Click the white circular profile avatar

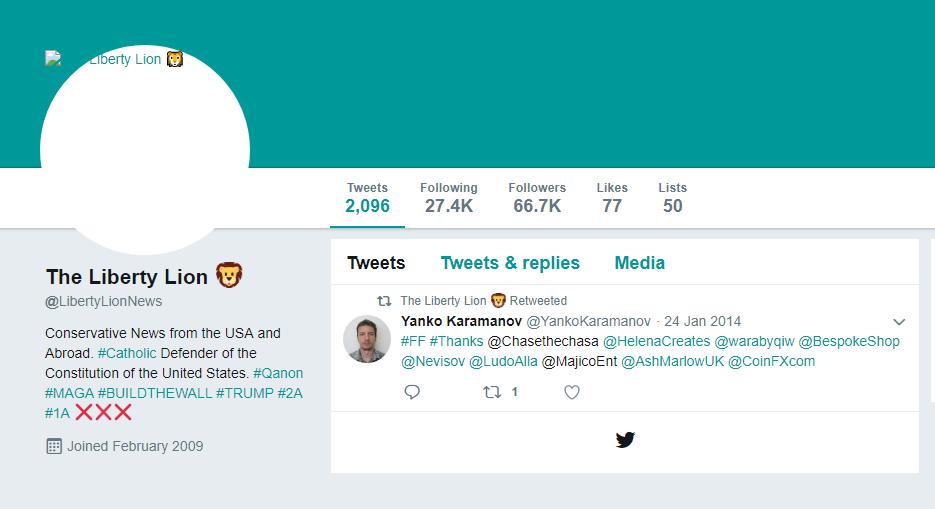pyautogui.click(x=145, y=150)
